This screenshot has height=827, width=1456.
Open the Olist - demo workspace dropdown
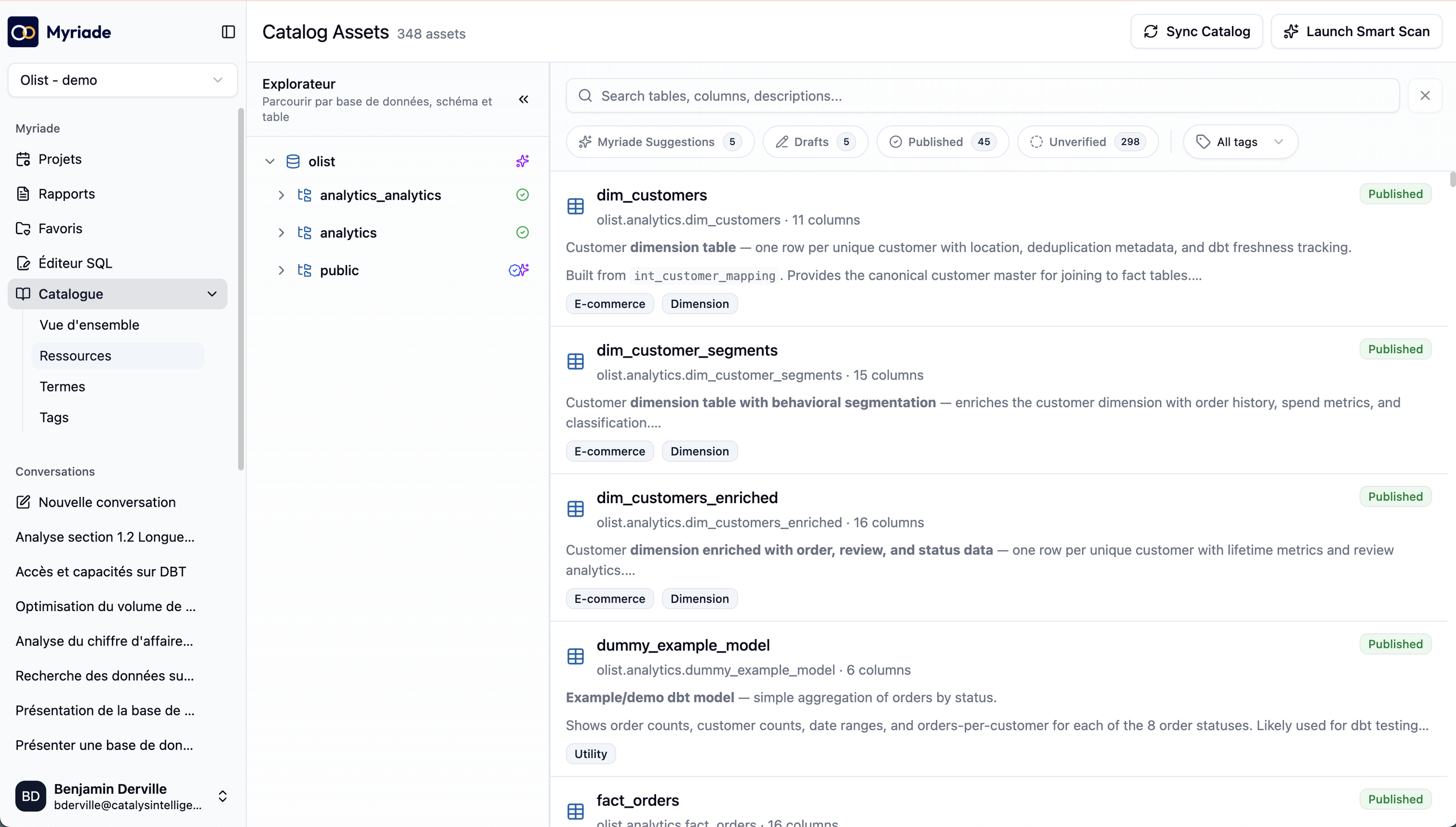pos(122,80)
